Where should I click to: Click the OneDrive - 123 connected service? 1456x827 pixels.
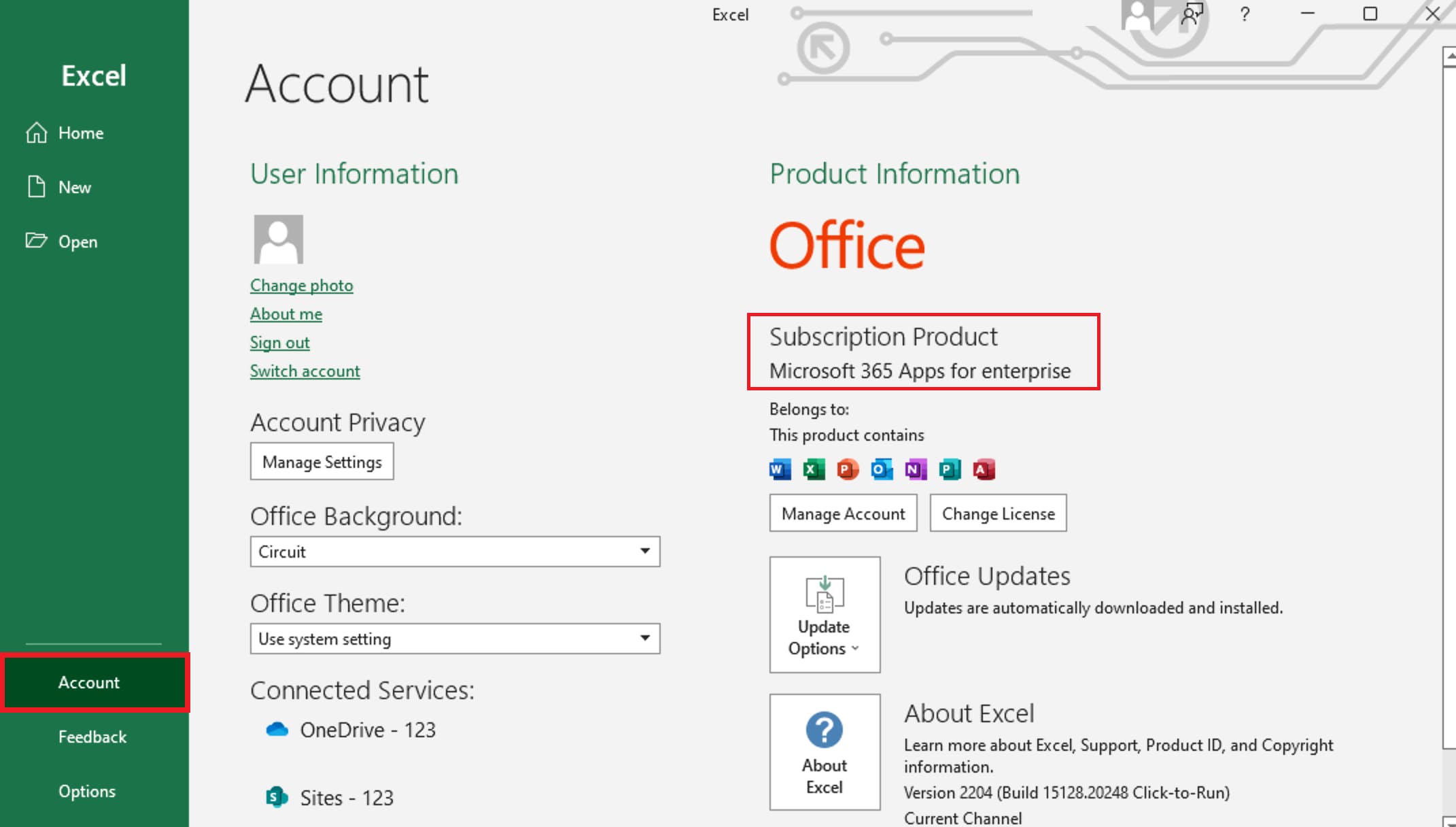(367, 730)
